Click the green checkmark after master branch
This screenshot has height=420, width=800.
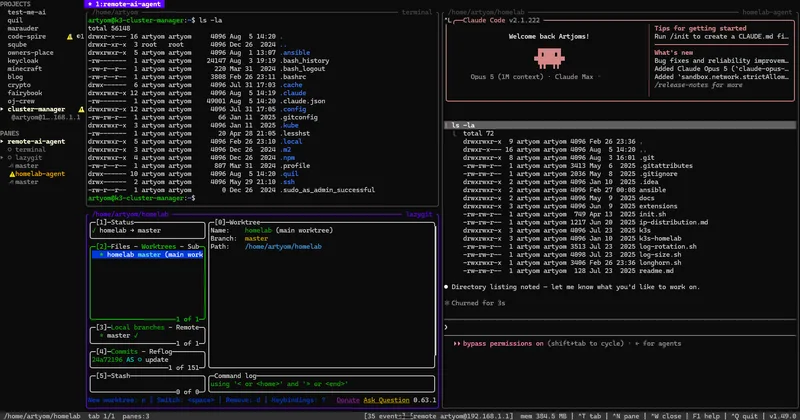pyautogui.click(x=136, y=336)
